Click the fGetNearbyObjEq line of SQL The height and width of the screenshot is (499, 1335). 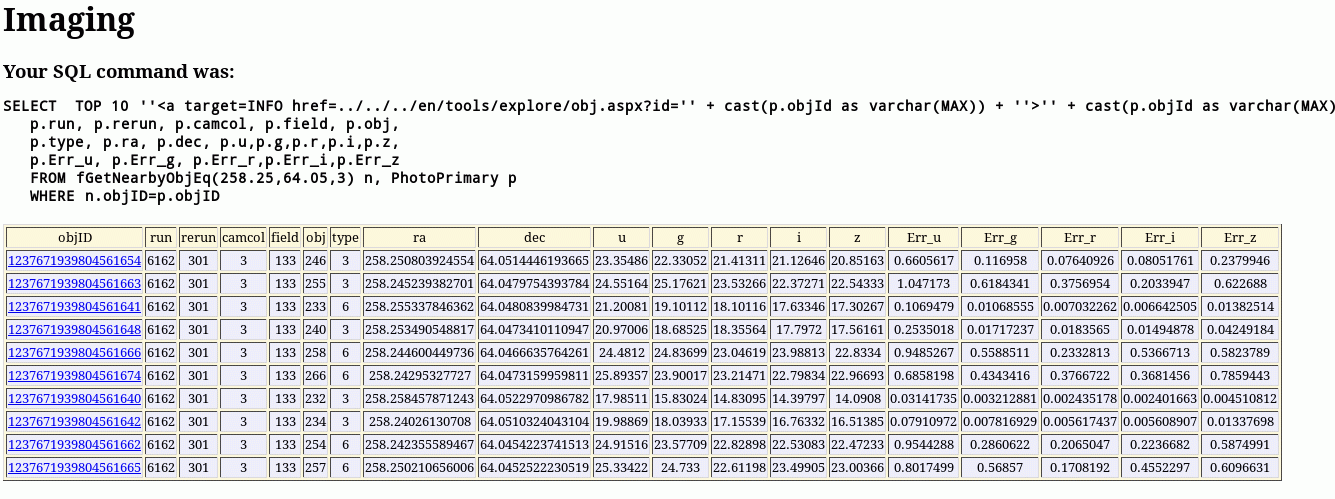point(274,178)
